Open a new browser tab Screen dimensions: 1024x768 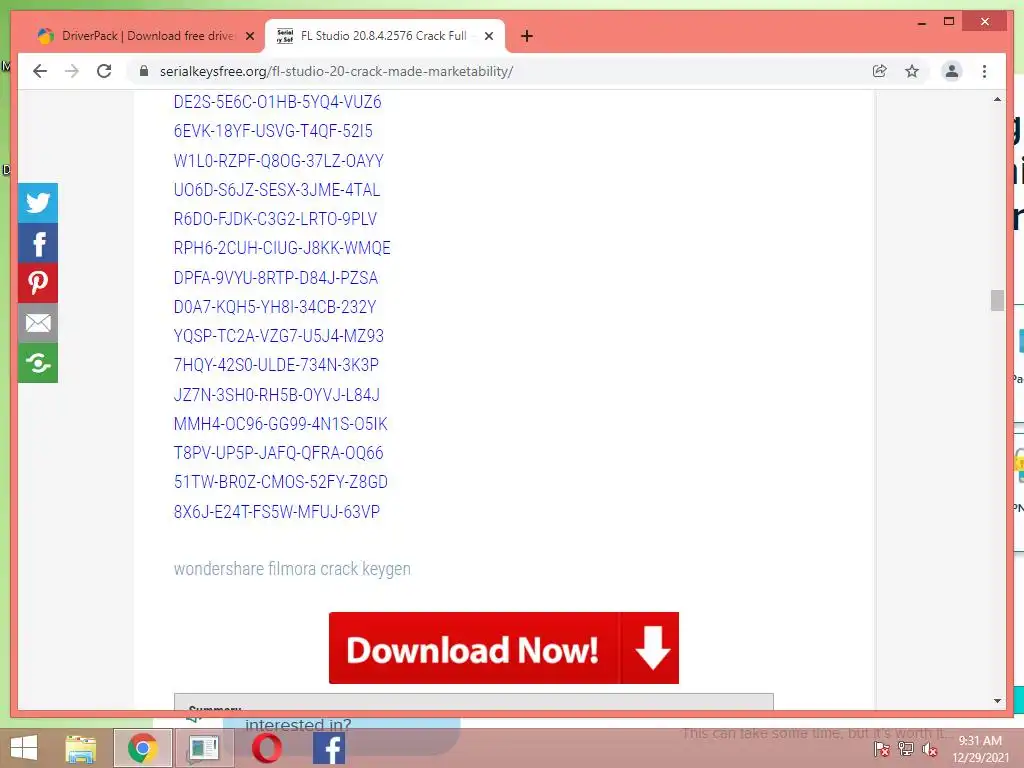[527, 36]
